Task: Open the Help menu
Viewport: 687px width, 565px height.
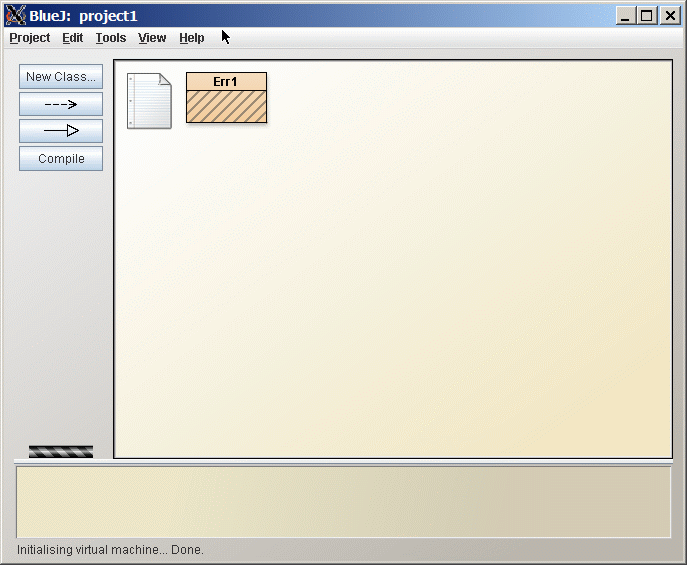Action: pyautogui.click(x=191, y=38)
